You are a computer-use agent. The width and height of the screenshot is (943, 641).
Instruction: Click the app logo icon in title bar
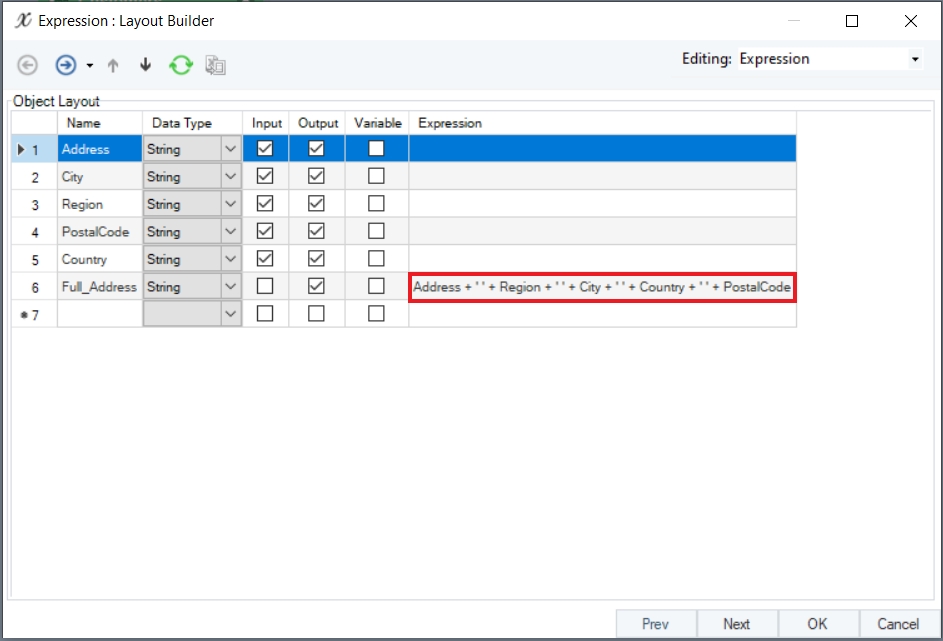tap(22, 20)
